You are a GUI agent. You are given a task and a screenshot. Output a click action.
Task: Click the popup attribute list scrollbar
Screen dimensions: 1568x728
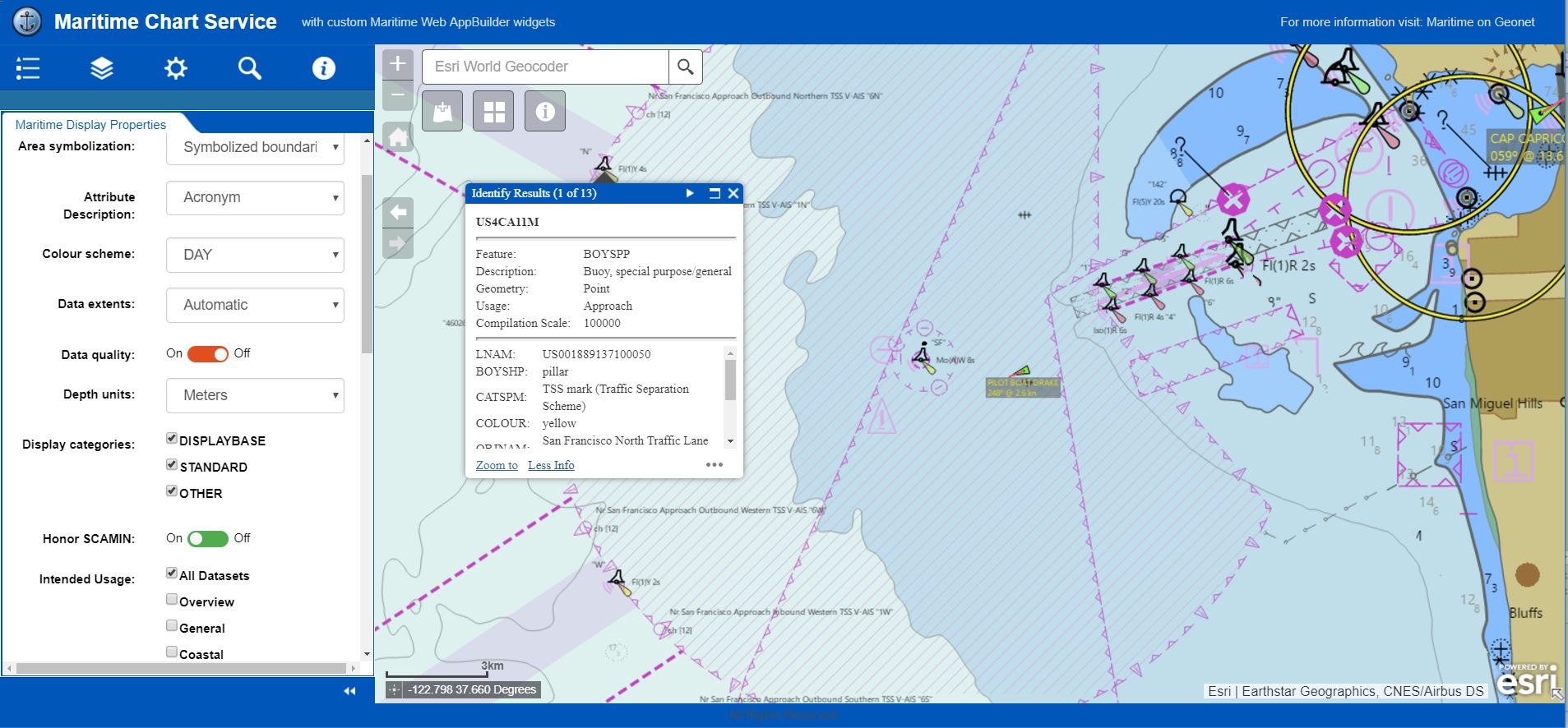pos(730,380)
